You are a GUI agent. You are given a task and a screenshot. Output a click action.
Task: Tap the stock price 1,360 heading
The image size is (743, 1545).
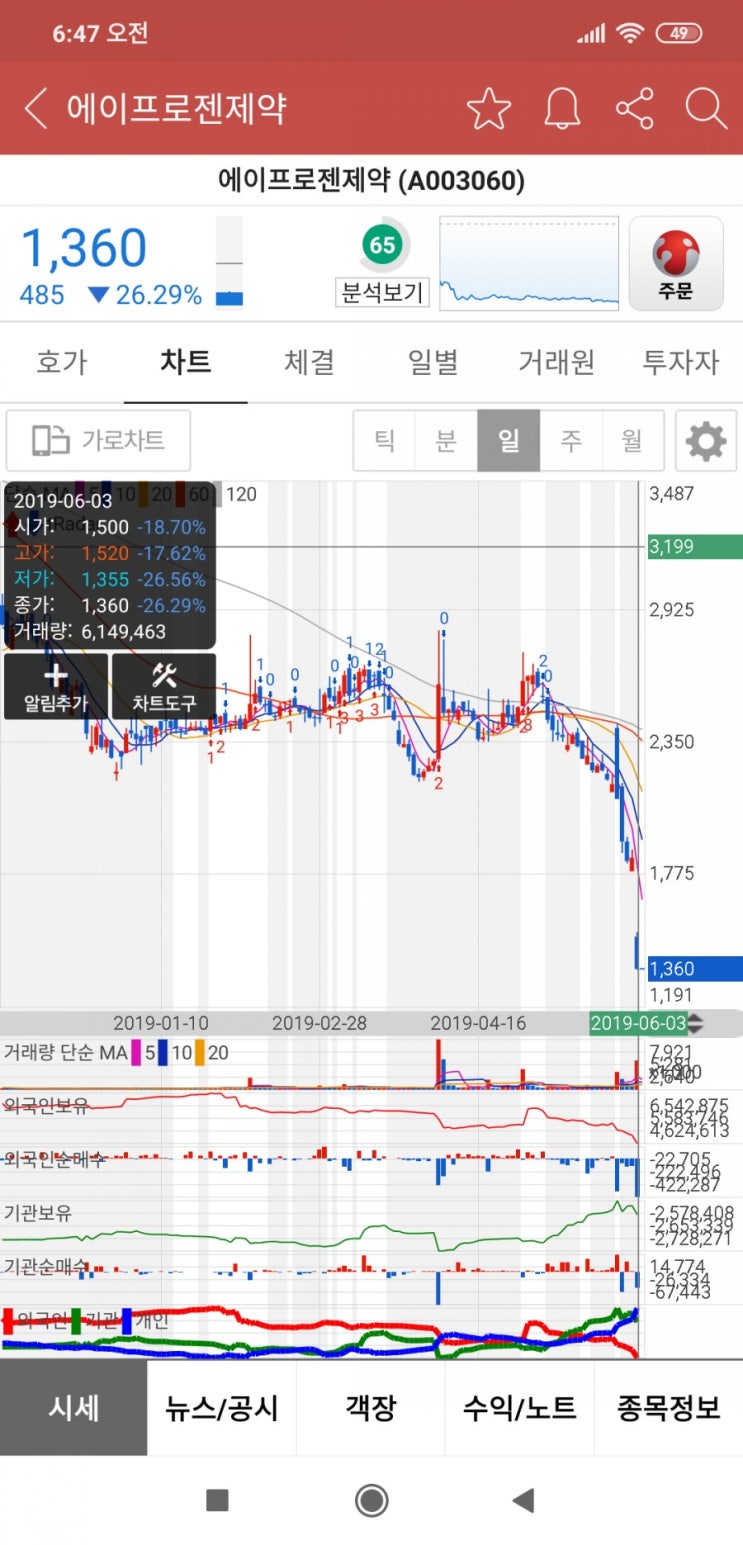pyautogui.click(x=84, y=248)
